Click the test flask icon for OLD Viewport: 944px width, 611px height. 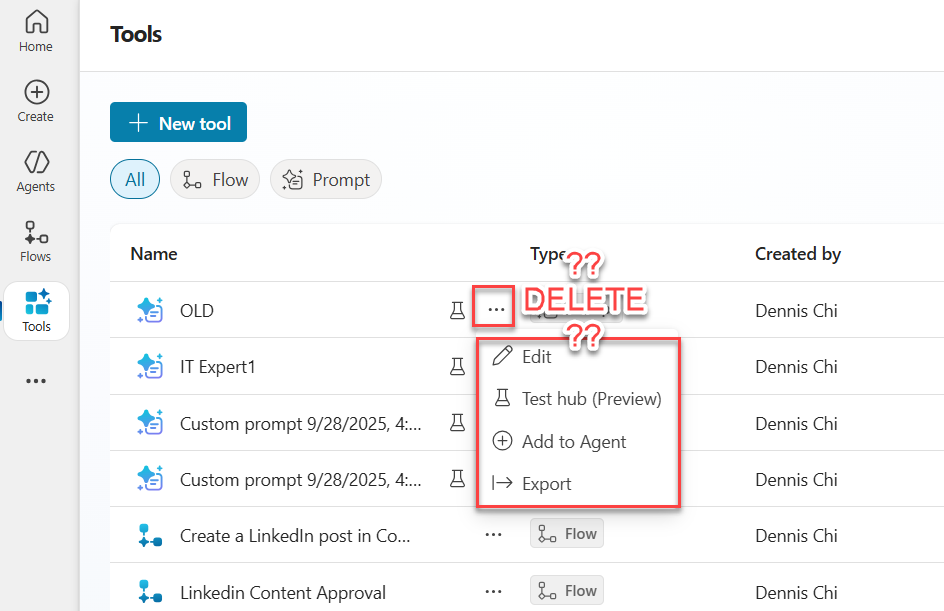[457, 311]
